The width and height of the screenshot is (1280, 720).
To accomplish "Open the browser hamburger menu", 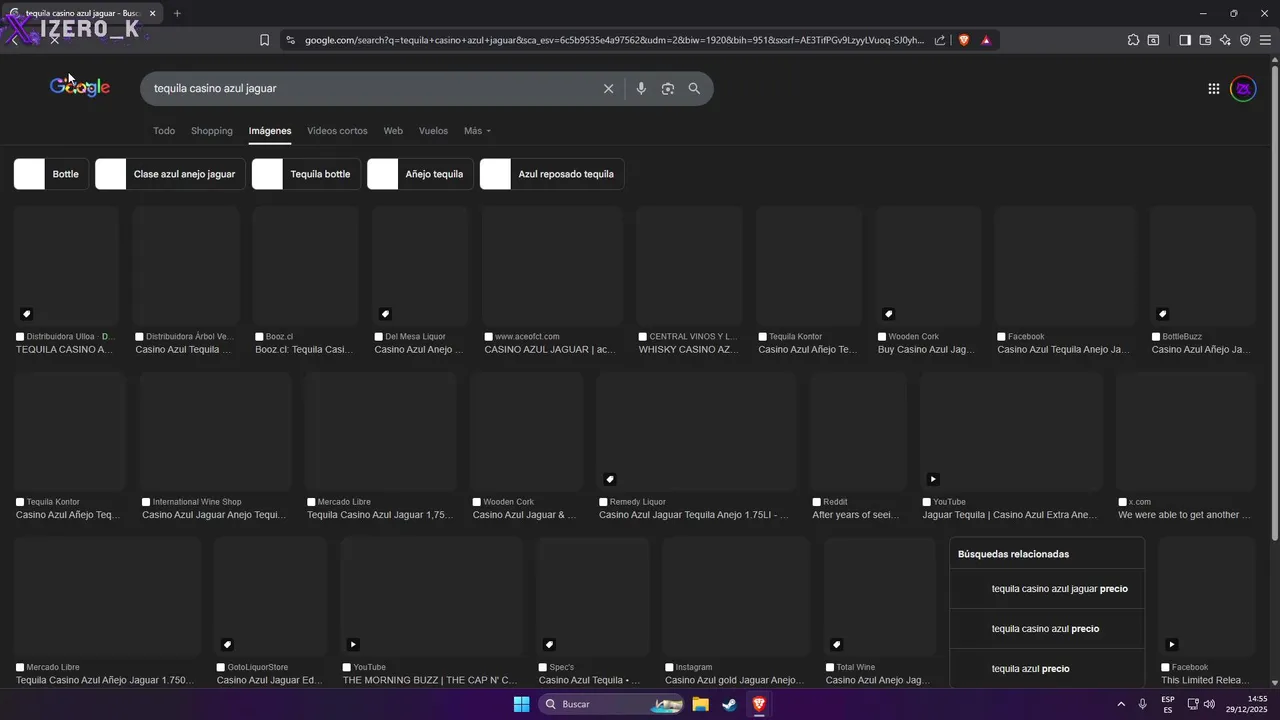I will click(1265, 40).
